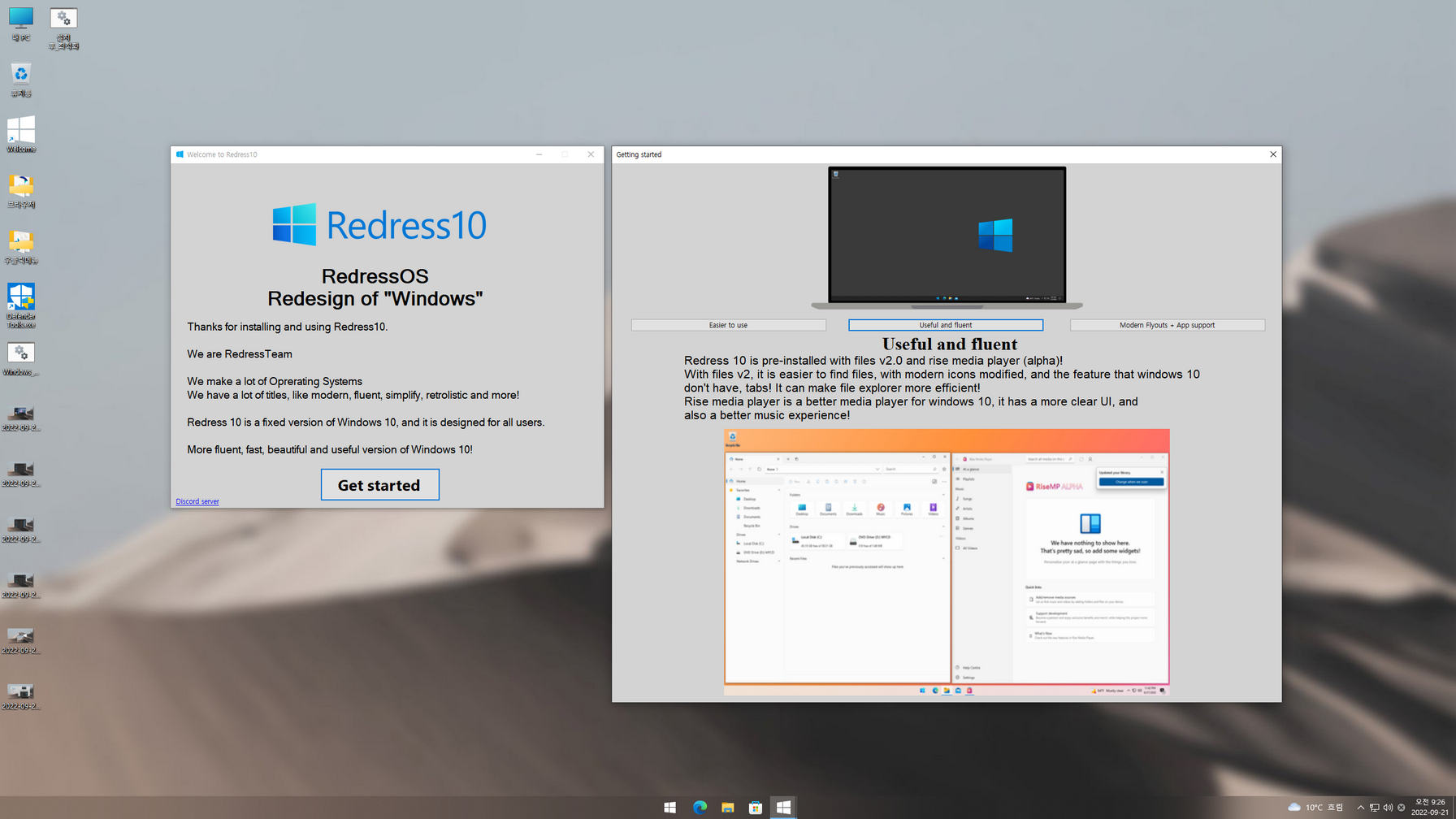Screen dimensions: 1456x819
Task: Click the laptop preview image
Action: [947, 238]
